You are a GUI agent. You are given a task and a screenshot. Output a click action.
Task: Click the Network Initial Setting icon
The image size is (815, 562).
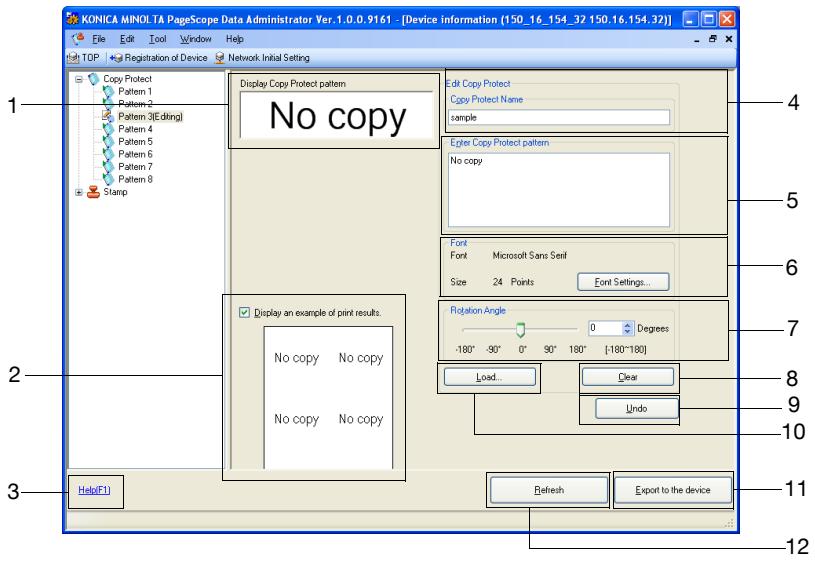tap(220, 58)
